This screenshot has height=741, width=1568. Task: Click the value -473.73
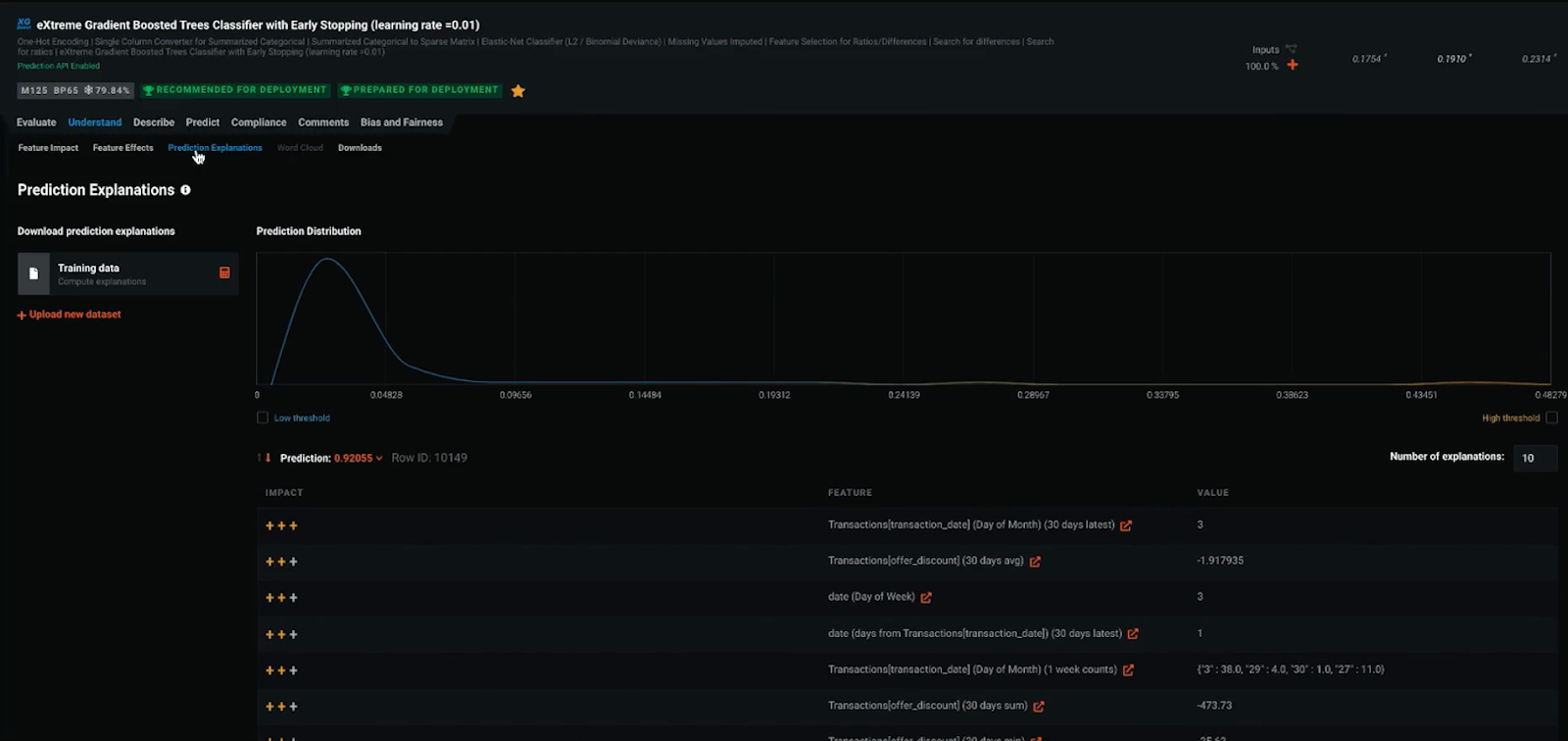click(1215, 706)
